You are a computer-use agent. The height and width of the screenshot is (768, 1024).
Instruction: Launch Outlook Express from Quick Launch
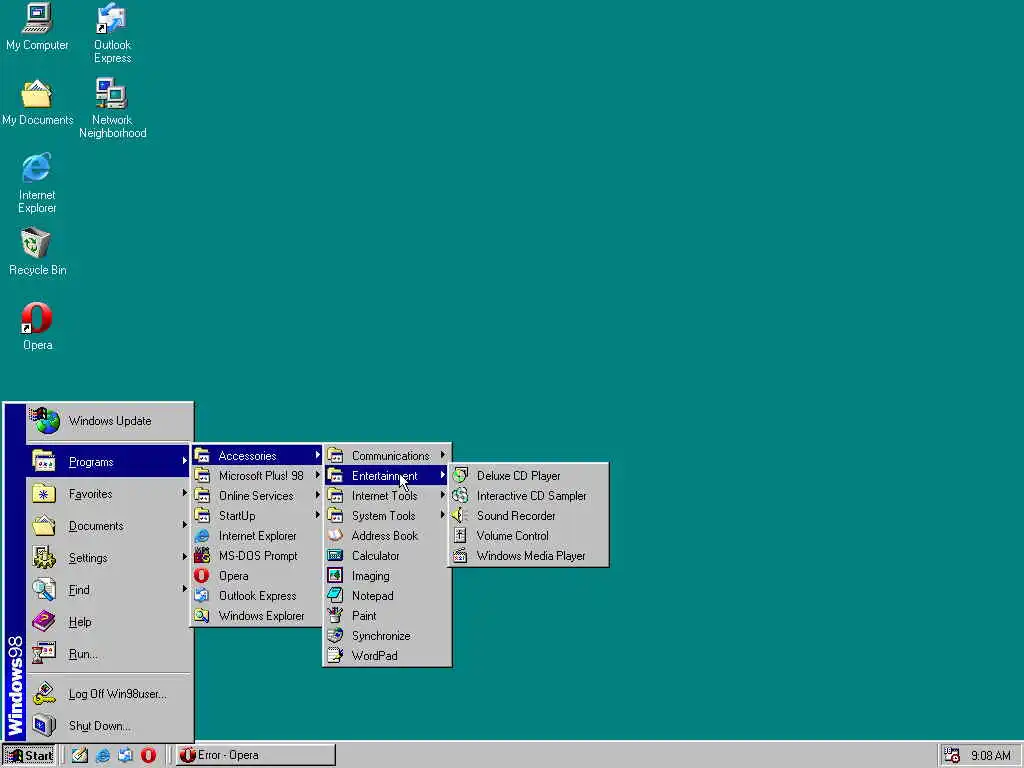pos(125,755)
